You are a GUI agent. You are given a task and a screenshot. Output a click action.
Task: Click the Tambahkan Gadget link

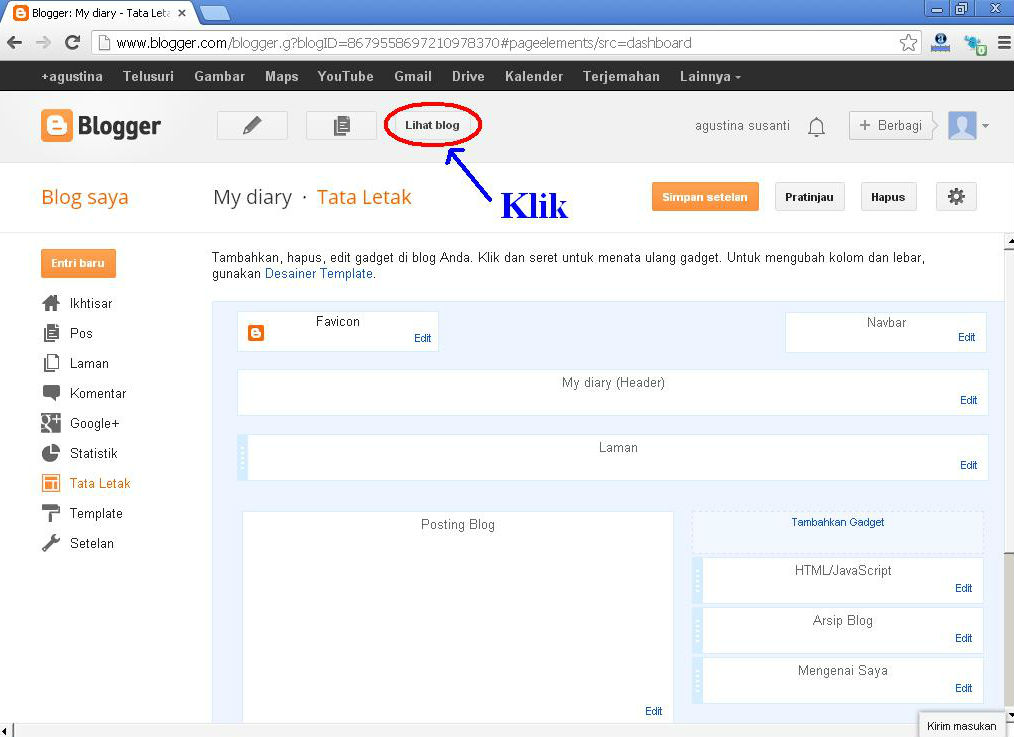coord(837,522)
